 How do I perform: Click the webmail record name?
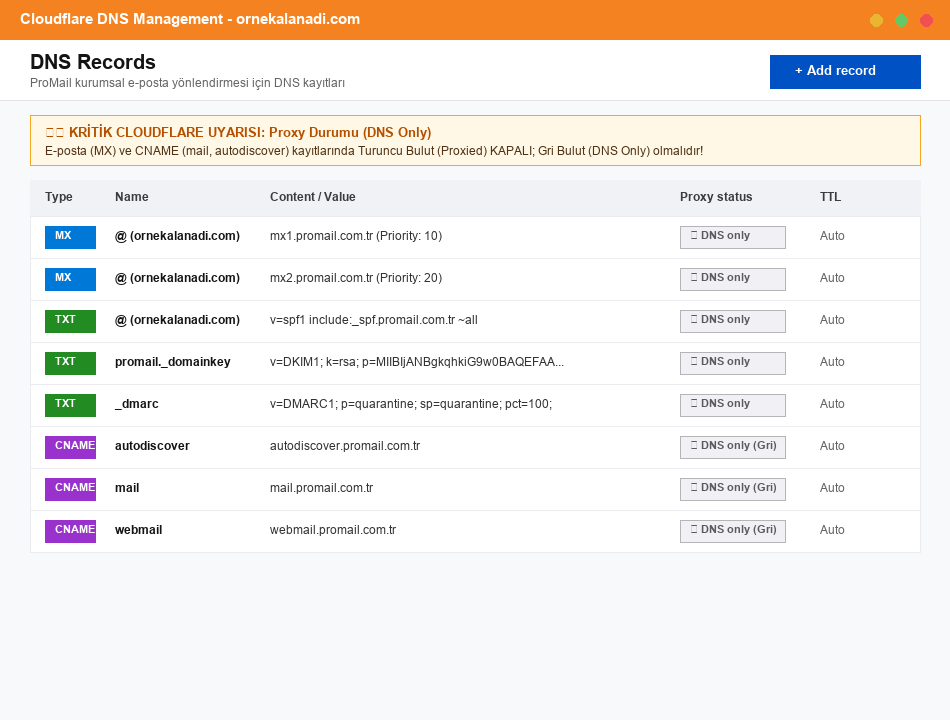coord(139,530)
